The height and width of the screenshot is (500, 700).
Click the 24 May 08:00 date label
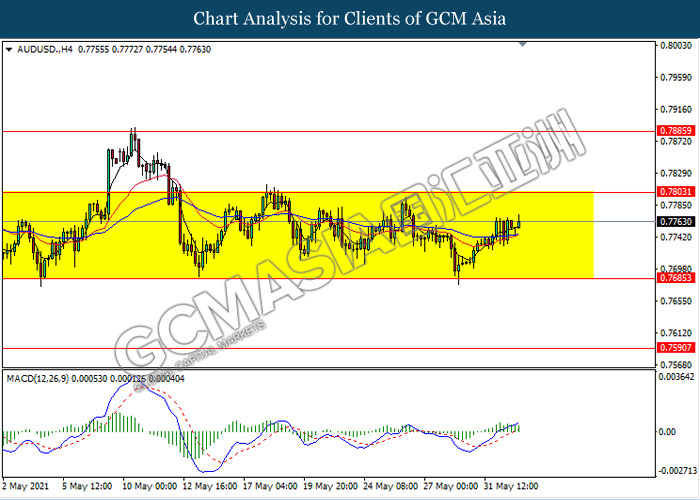pyautogui.click(x=391, y=486)
